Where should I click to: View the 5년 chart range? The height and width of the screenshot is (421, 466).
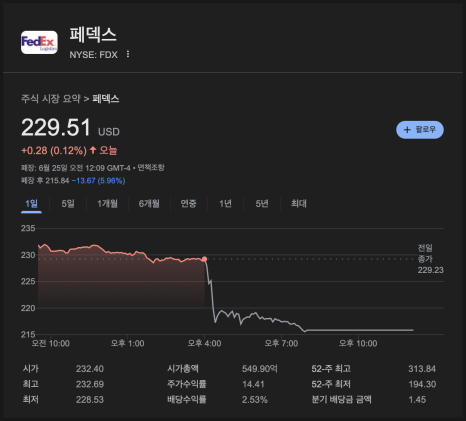(x=262, y=203)
